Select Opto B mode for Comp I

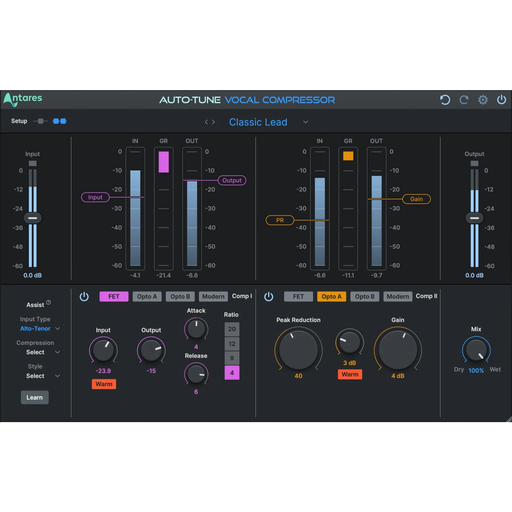click(x=180, y=296)
